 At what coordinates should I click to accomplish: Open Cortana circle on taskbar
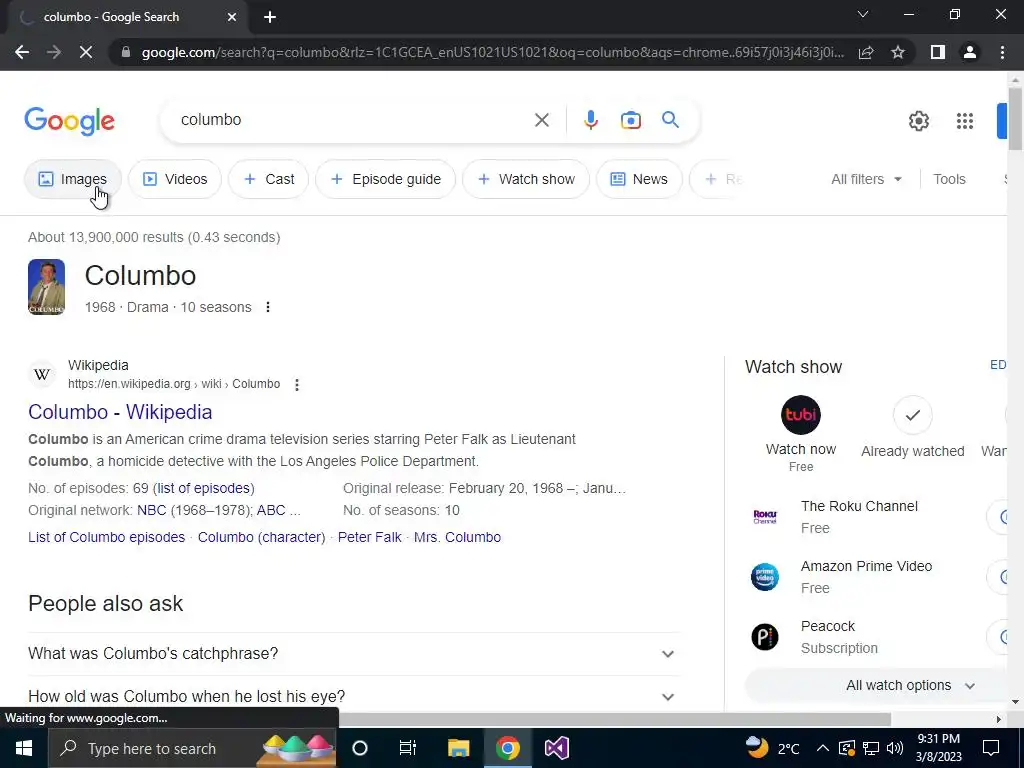tap(360, 748)
